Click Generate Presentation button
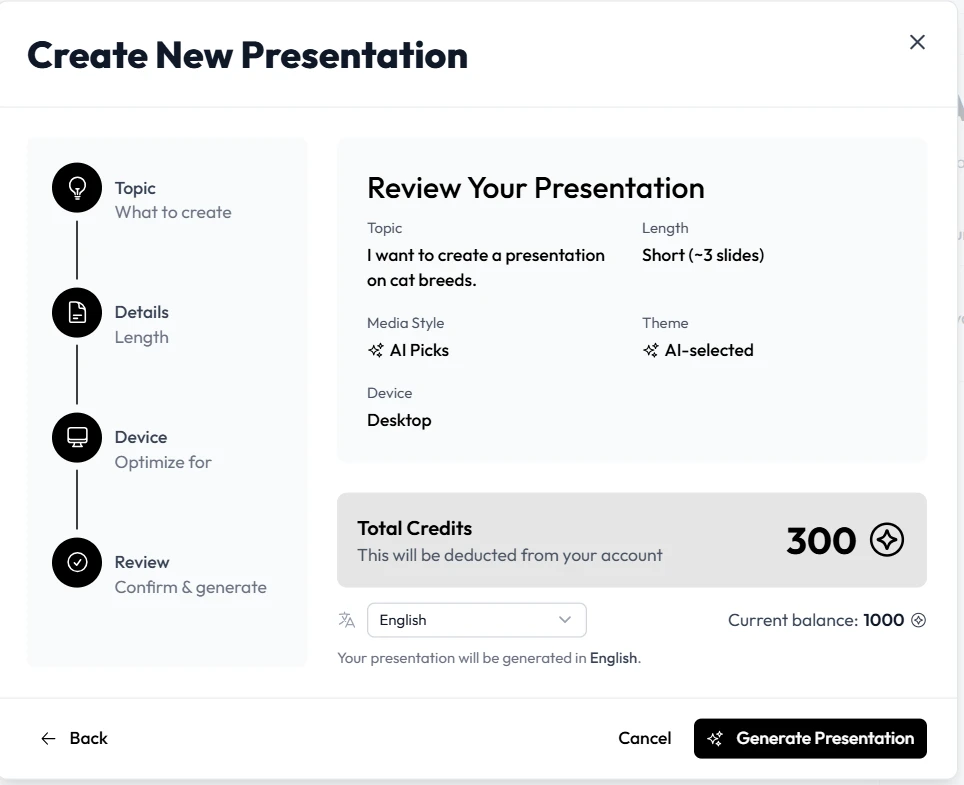The image size is (964, 785). pyautogui.click(x=810, y=738)
